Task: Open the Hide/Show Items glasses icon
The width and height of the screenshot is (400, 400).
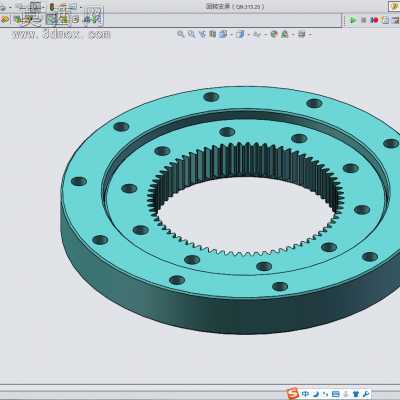Action: click(257, 34)
